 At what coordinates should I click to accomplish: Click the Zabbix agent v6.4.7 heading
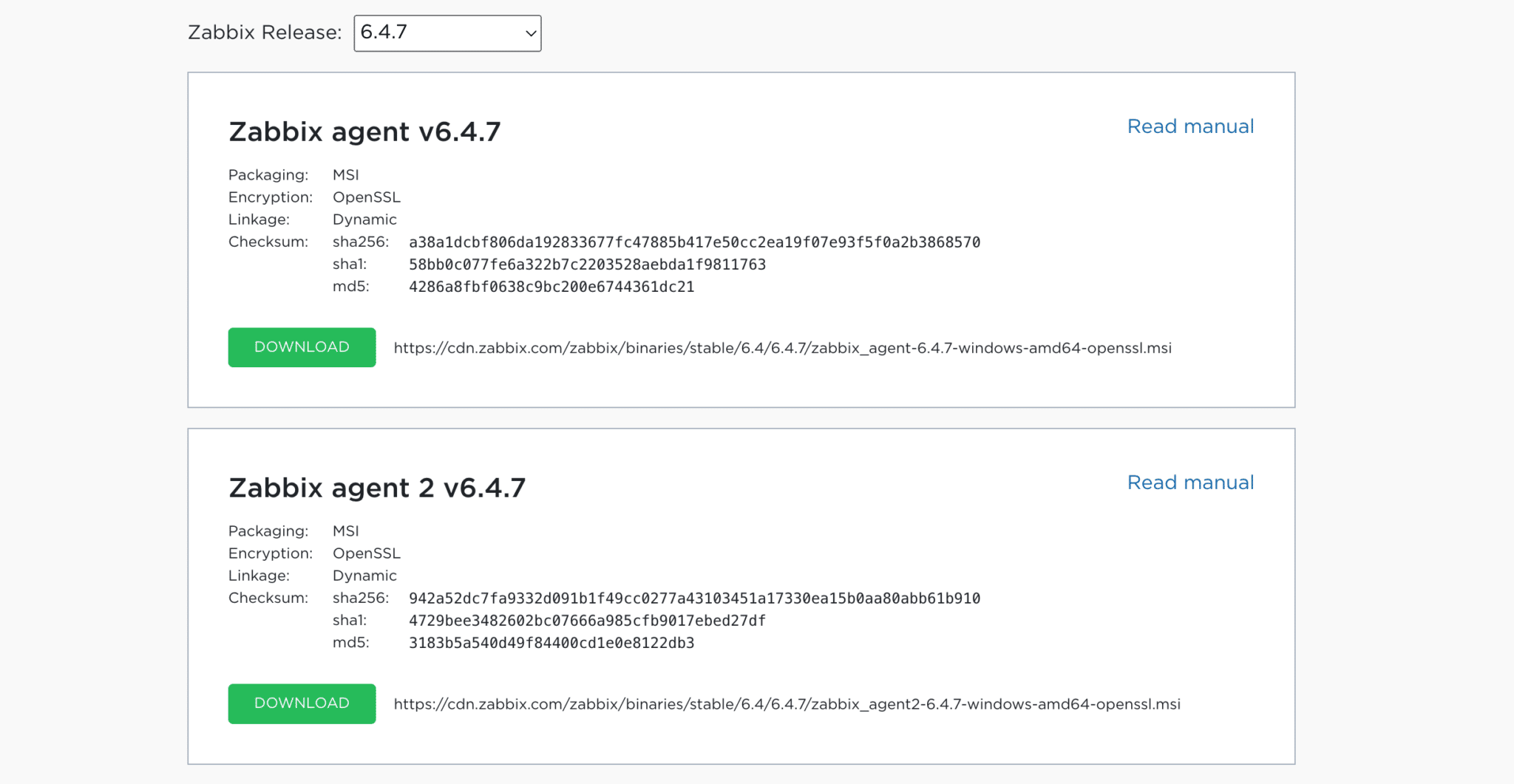click(364, 132)
